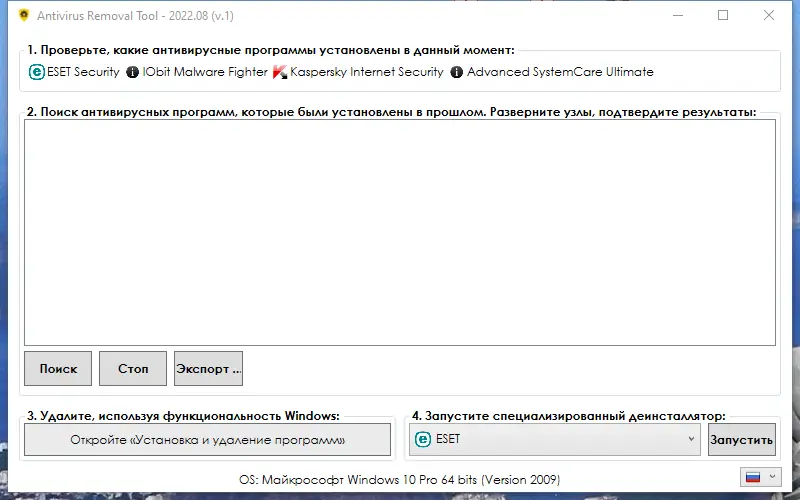
Task: Click the ESET Security logo icon
Action: [37, 72]
